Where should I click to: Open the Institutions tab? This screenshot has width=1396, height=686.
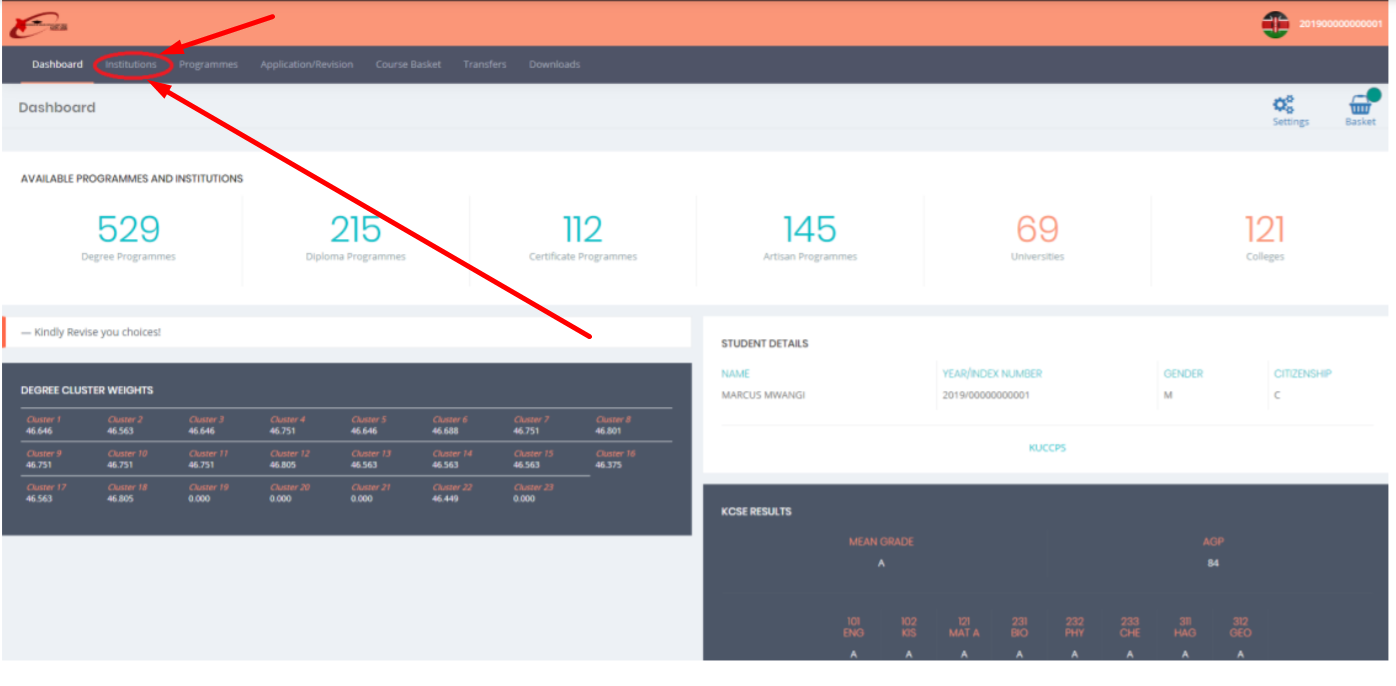click(131, 65)
